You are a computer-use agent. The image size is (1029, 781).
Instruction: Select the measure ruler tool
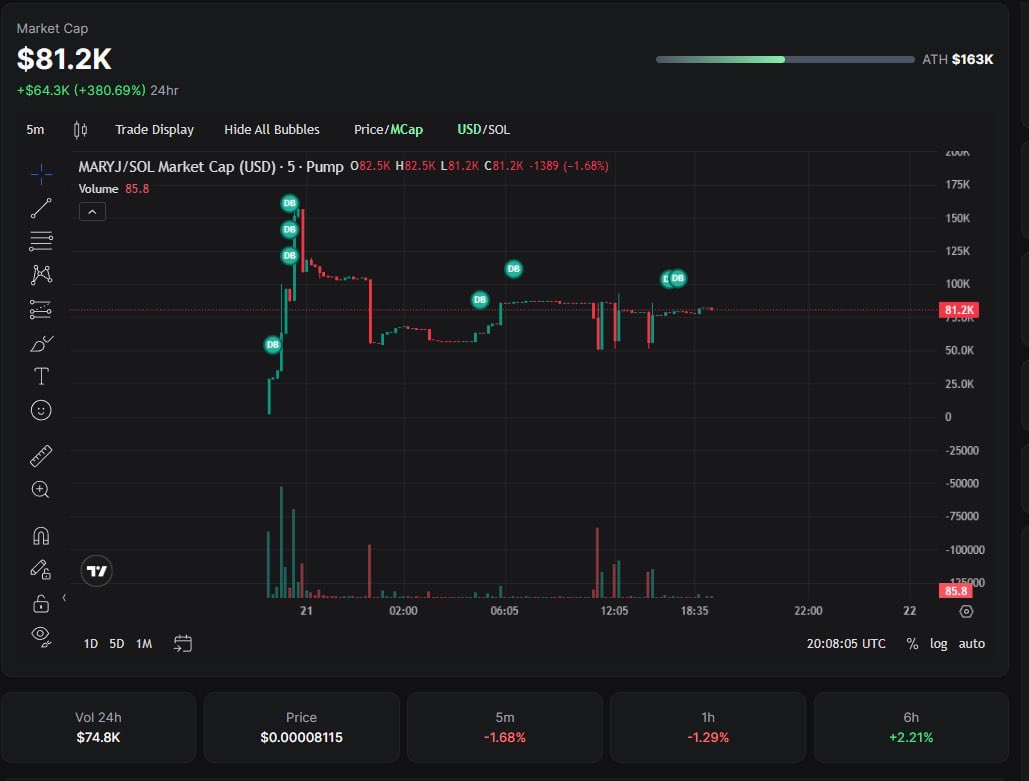pyautogui.click(x=40, y=455)
